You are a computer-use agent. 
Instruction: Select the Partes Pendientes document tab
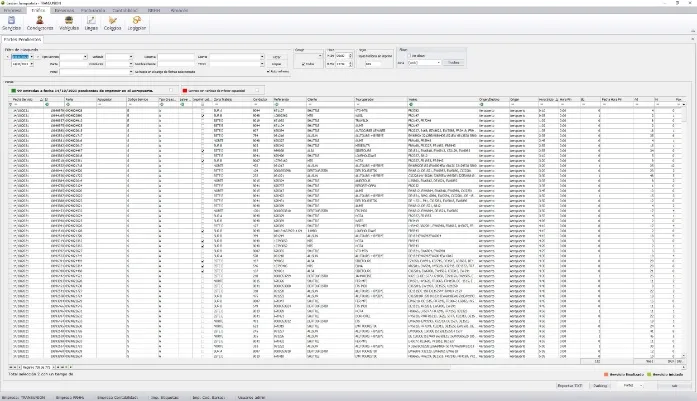tap(22, 40)
